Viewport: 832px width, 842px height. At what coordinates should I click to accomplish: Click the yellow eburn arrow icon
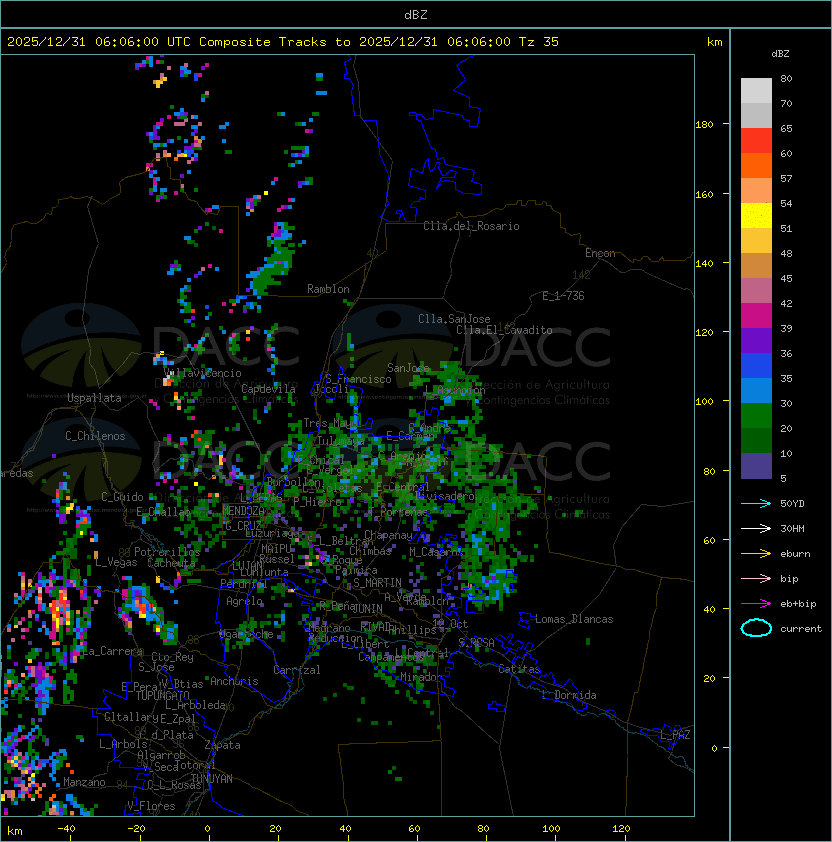pyautogui.click(x=756, y=554)
